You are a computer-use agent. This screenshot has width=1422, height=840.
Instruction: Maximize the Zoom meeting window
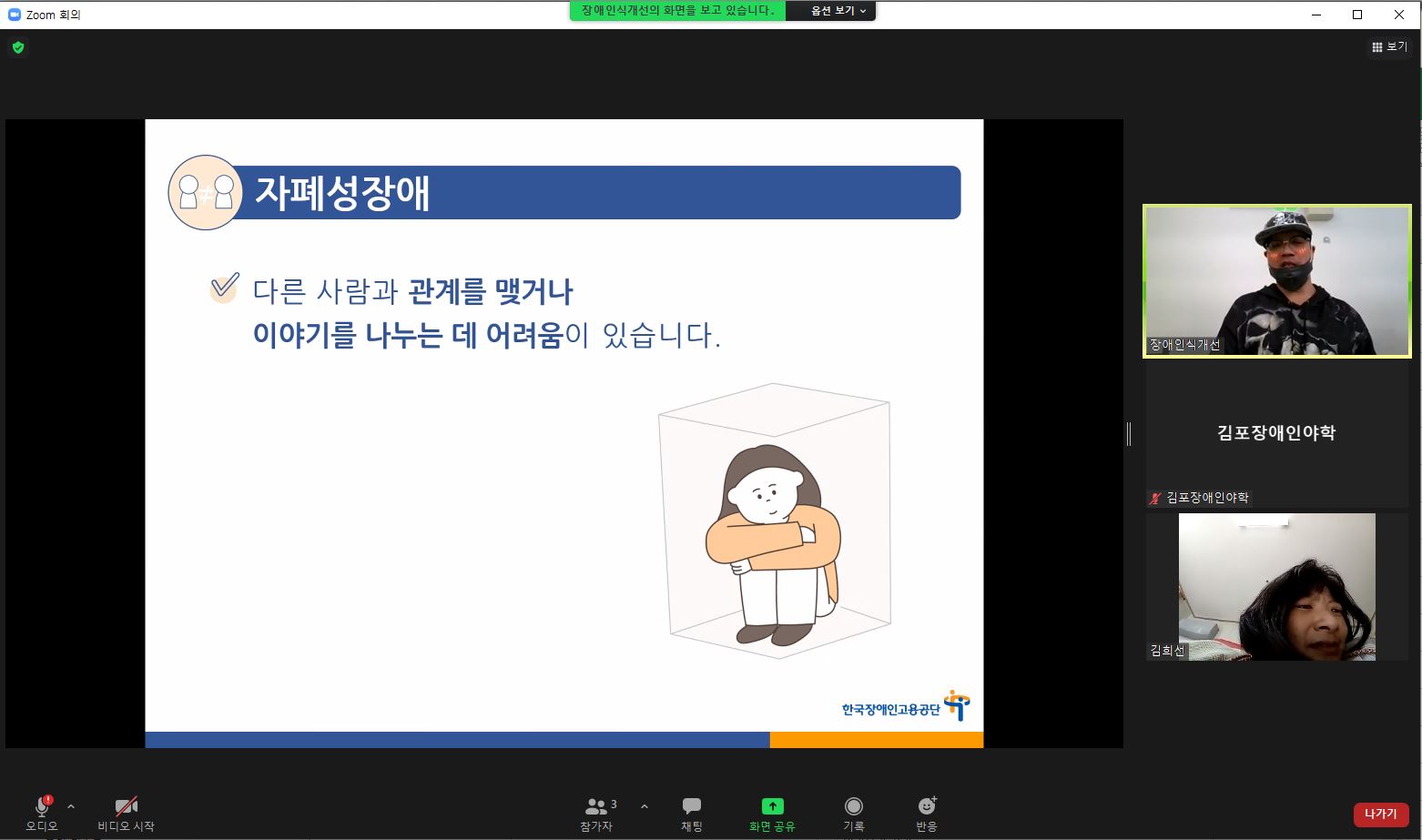(x=1357, y=15)
